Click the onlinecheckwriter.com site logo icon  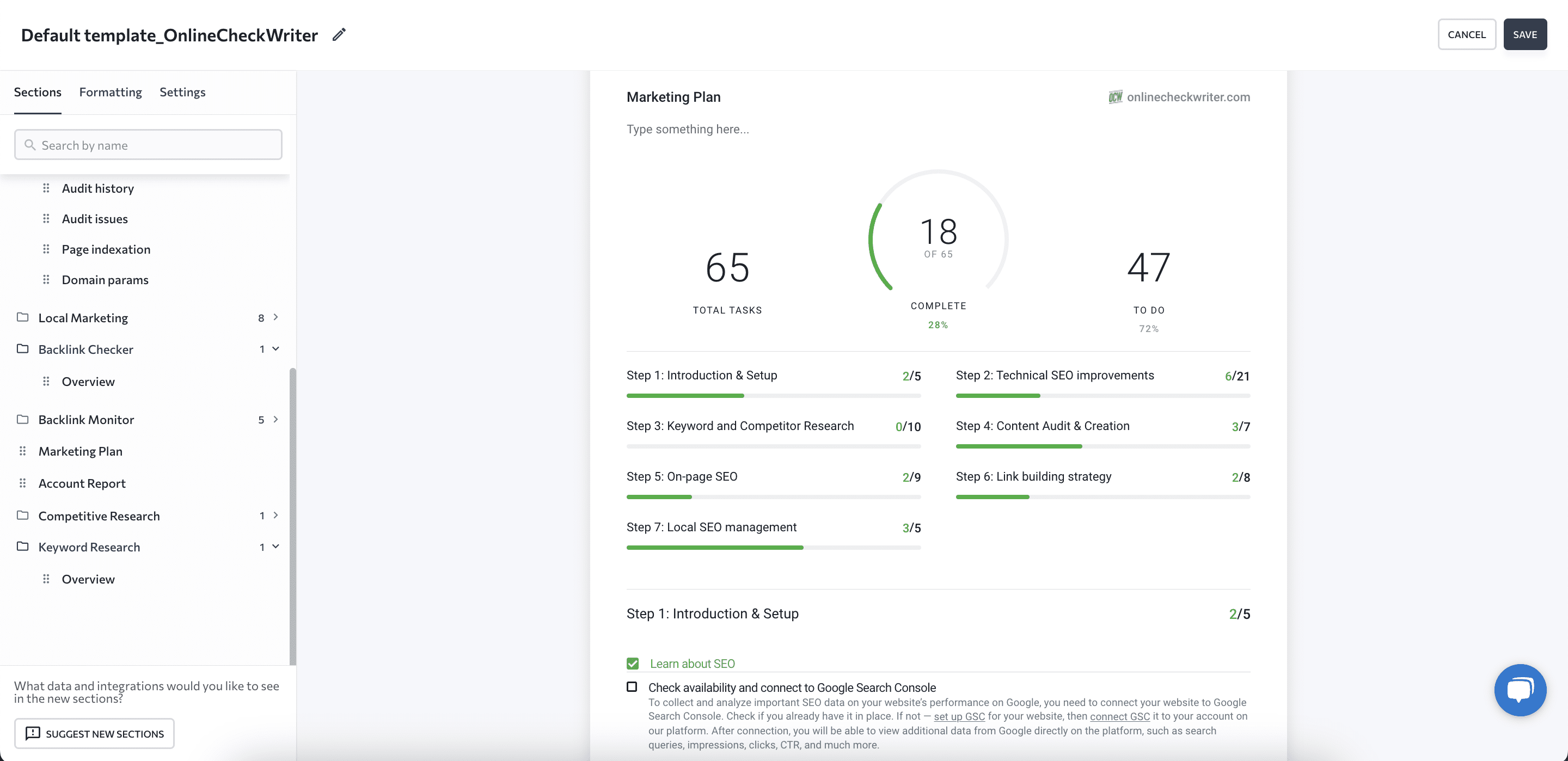1115,97
